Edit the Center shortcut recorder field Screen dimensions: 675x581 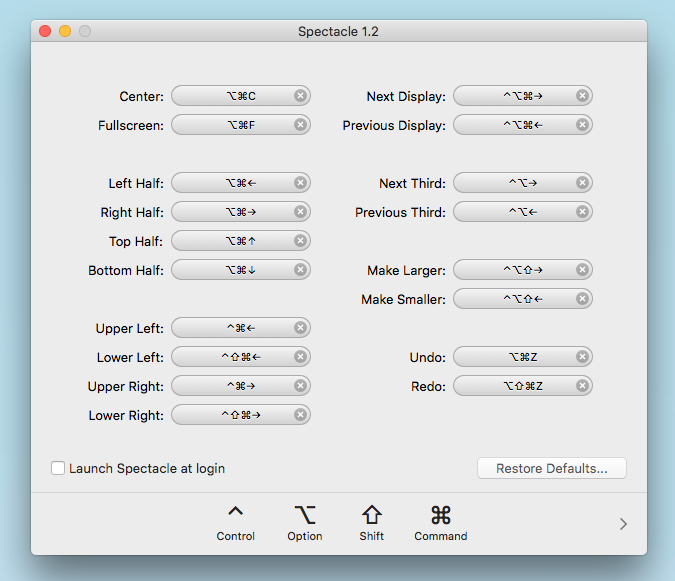tap(241, 96)
